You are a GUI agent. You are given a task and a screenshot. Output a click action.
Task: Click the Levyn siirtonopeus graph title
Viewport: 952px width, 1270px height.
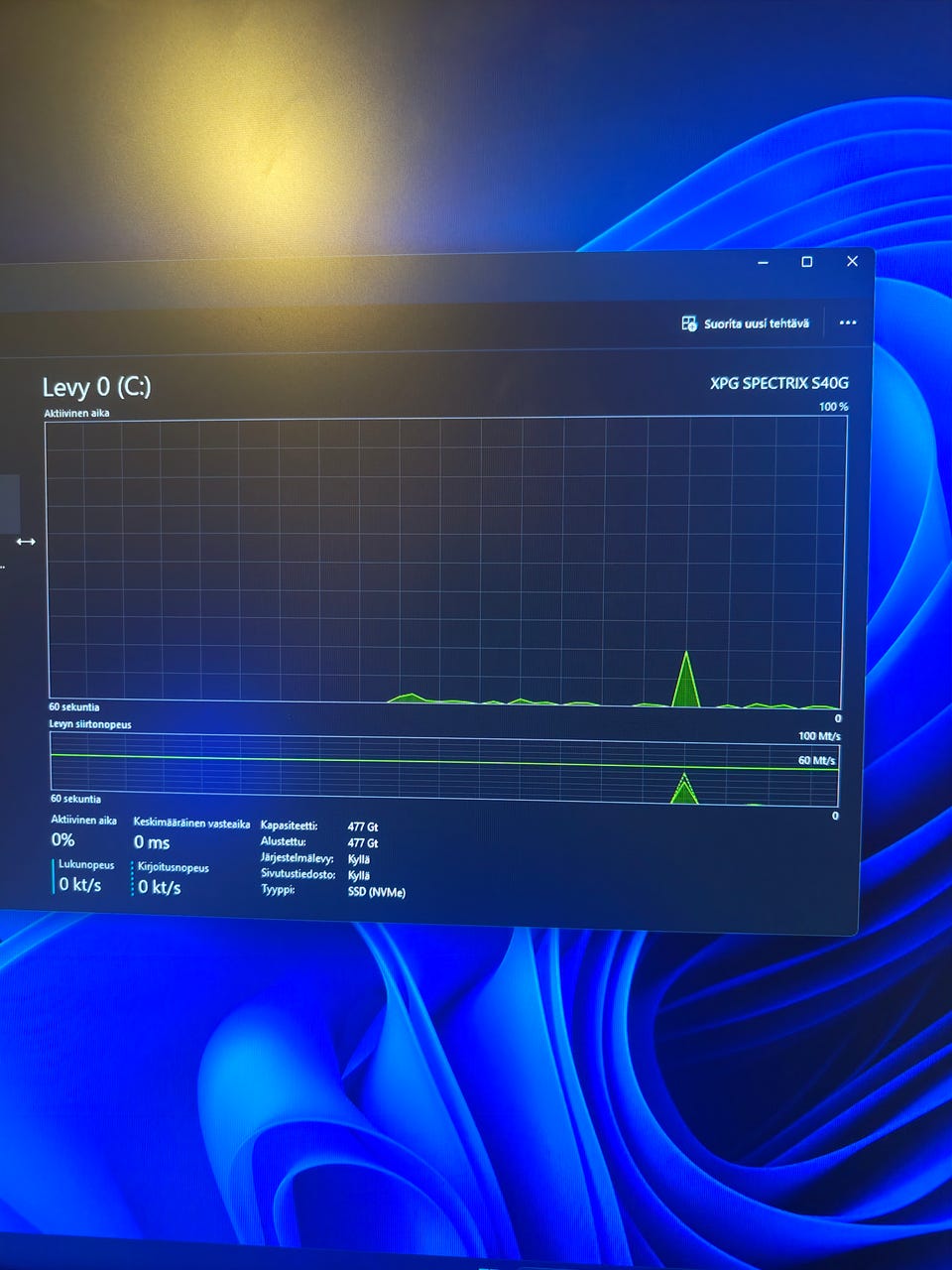click(90, 724)
